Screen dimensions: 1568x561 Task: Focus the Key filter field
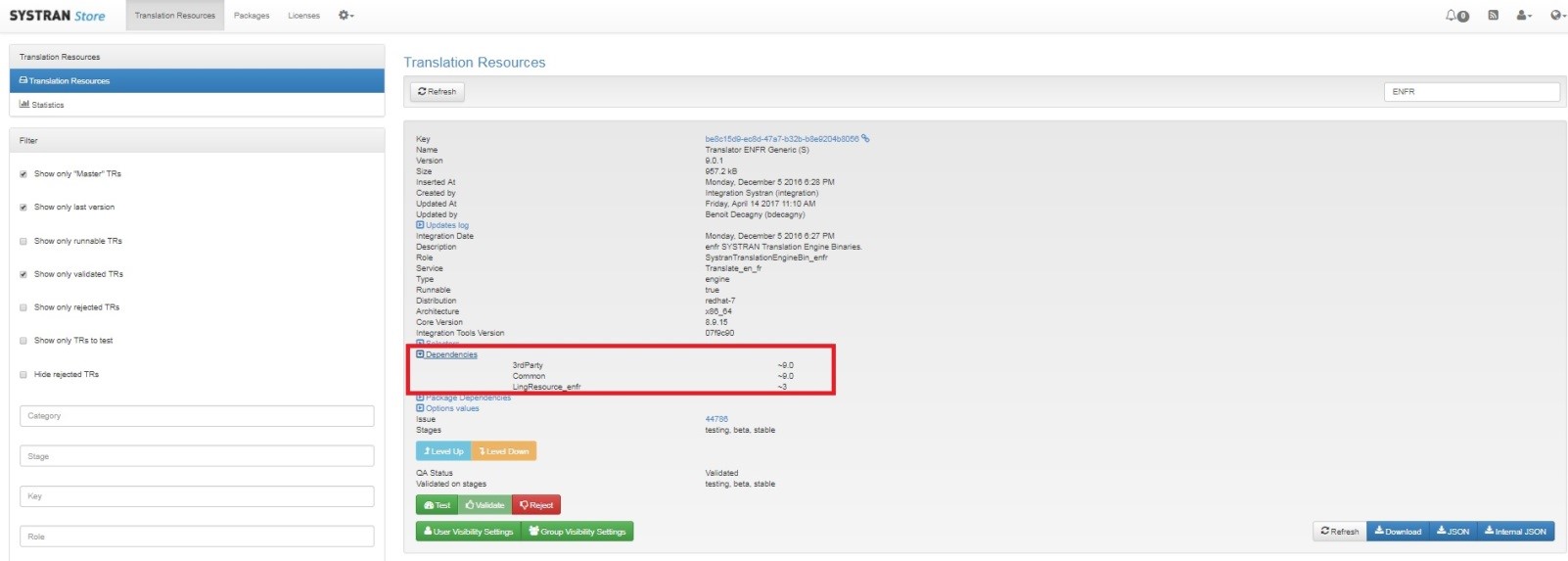pos(197,496)
